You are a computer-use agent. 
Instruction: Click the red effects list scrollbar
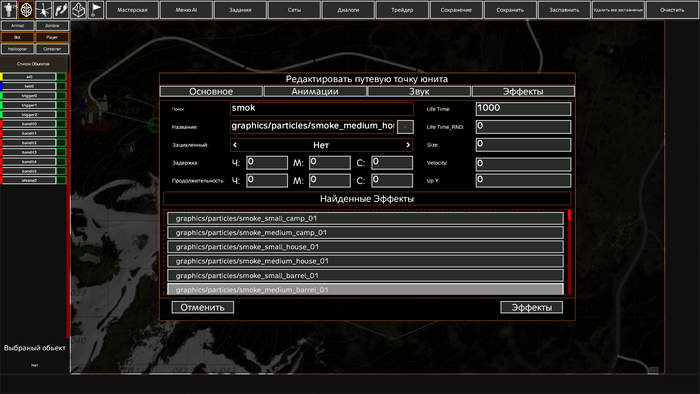coord(569,252)
